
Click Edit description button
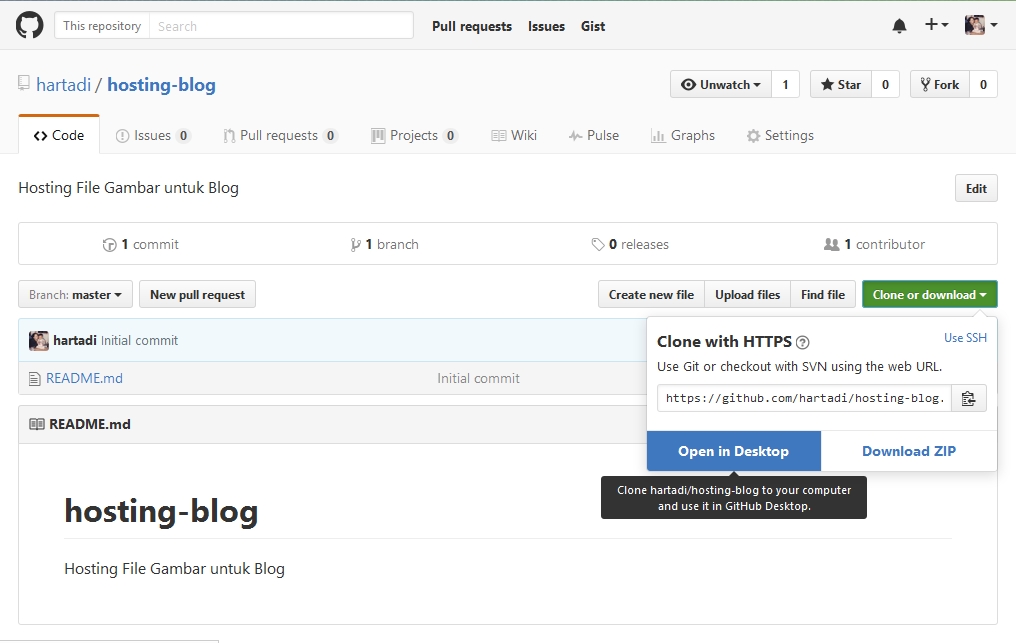coord(976,189)
